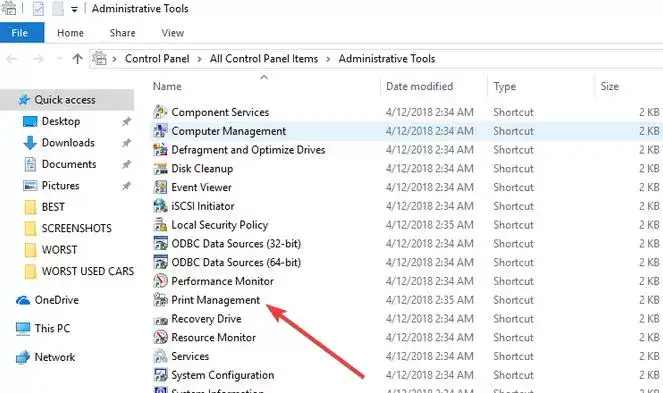
Task: Navigate to All Control Panel Items breadcrumb
Action: pyautogui.click(x=264, y=59)
